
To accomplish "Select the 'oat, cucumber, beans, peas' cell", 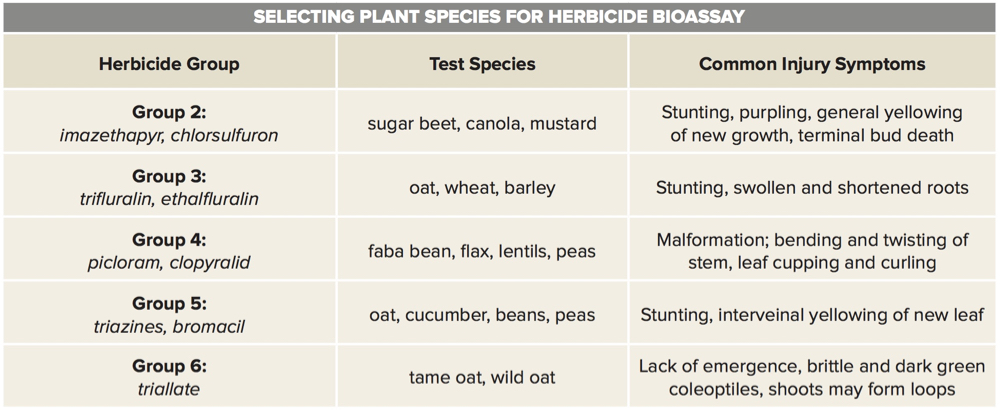I will click(481, 315).
